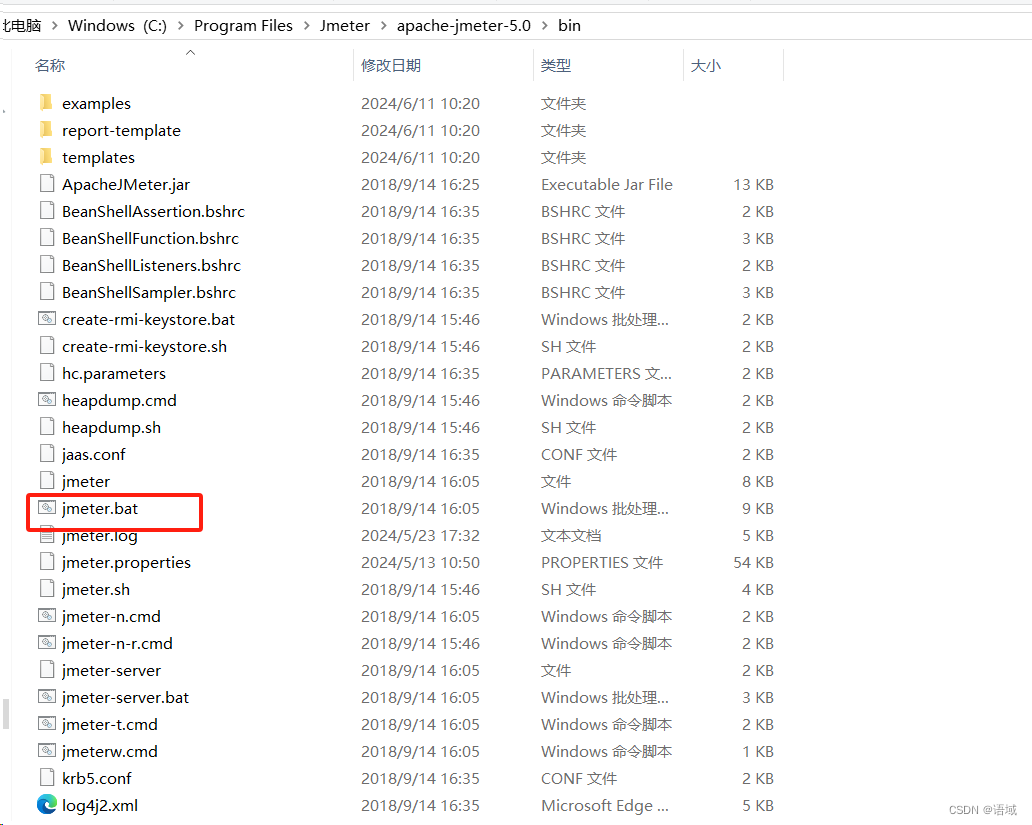
Task: Sort by the 修改日期 column header
Action: 391,65
